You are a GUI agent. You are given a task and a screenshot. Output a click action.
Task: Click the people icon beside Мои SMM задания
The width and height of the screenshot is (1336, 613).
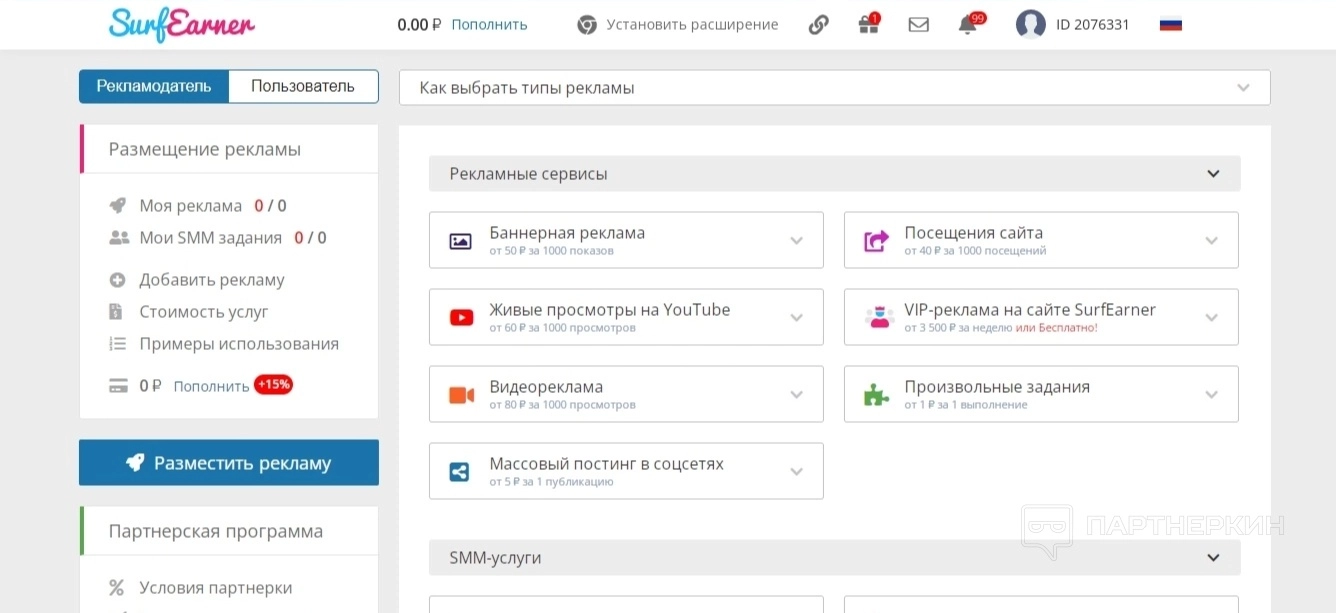pyautogui.click(x=119, y=238)
